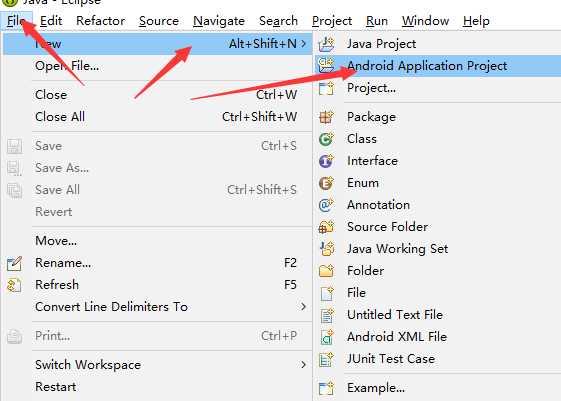Expand the New submenu arrow
Viewport: 561px width, 401px height.
click(x=303, y=44)
